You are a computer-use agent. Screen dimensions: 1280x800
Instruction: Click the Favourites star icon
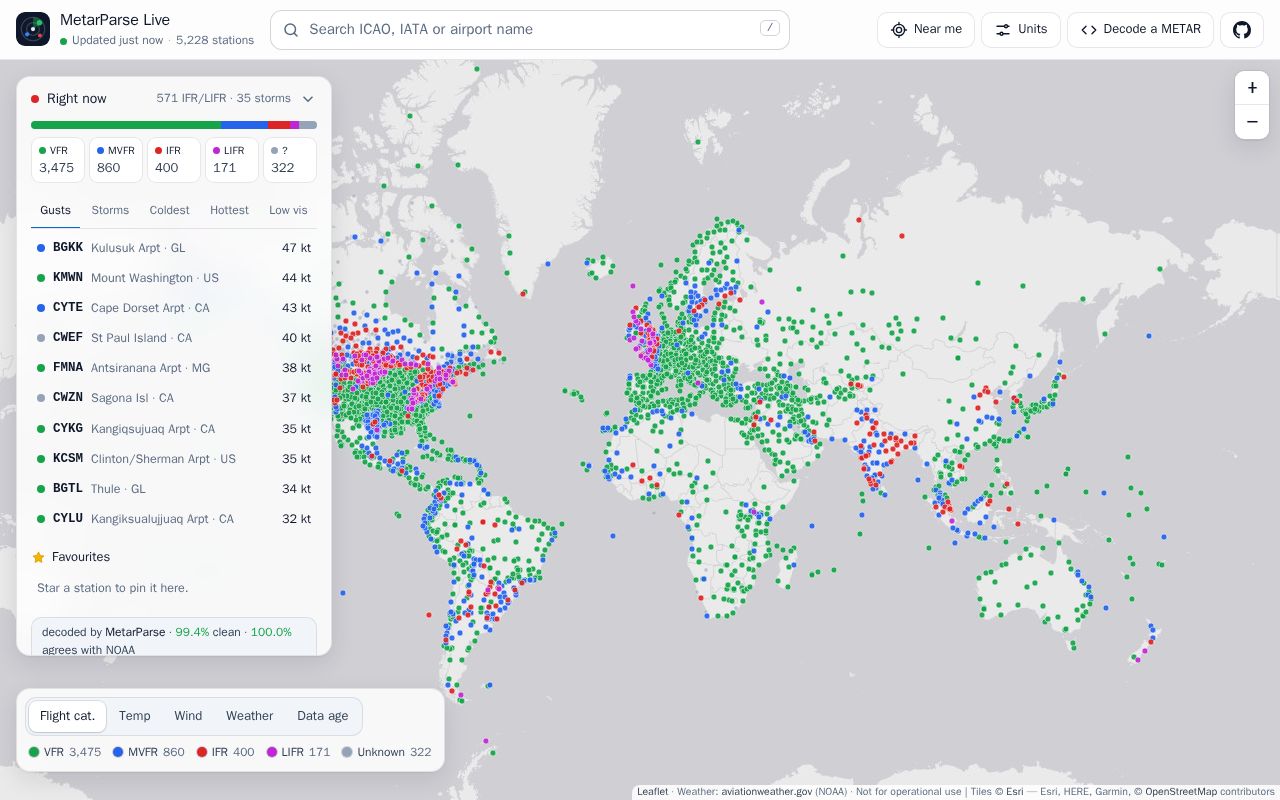(x=38, y=557)
